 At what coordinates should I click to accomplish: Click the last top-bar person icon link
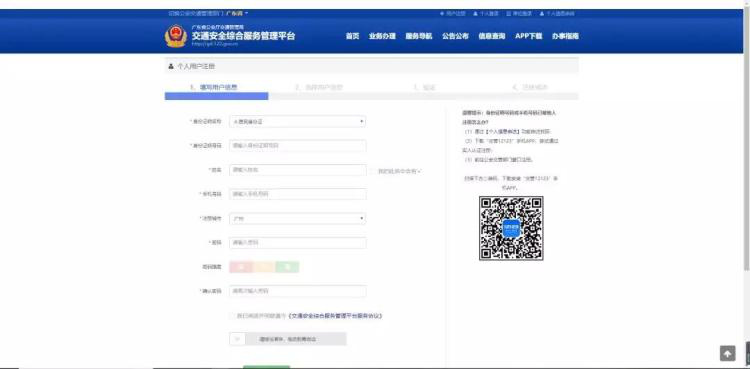click(557, 13)
